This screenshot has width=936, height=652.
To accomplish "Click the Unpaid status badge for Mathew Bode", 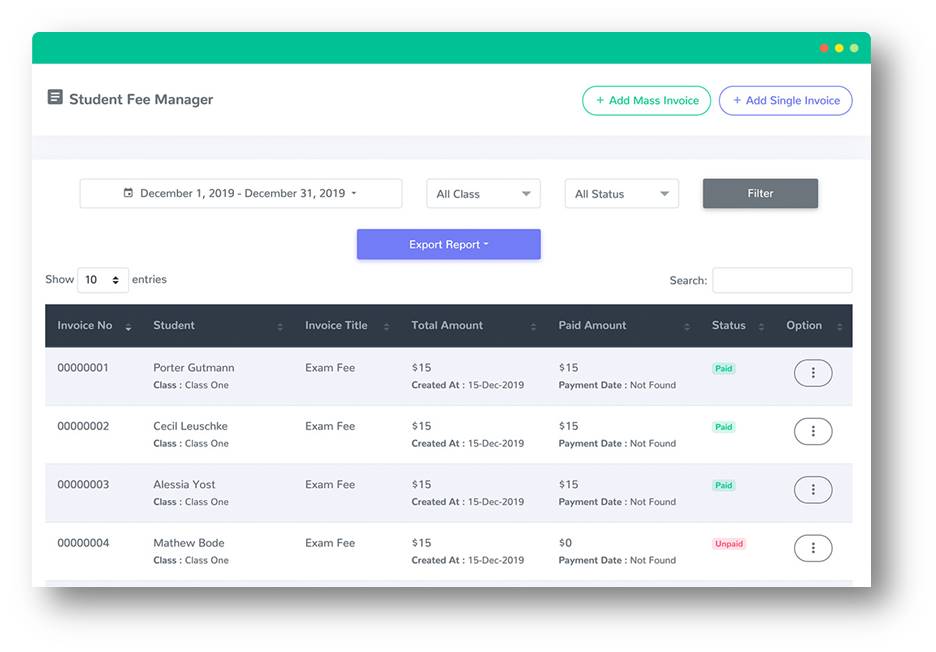I will (728, 544).
